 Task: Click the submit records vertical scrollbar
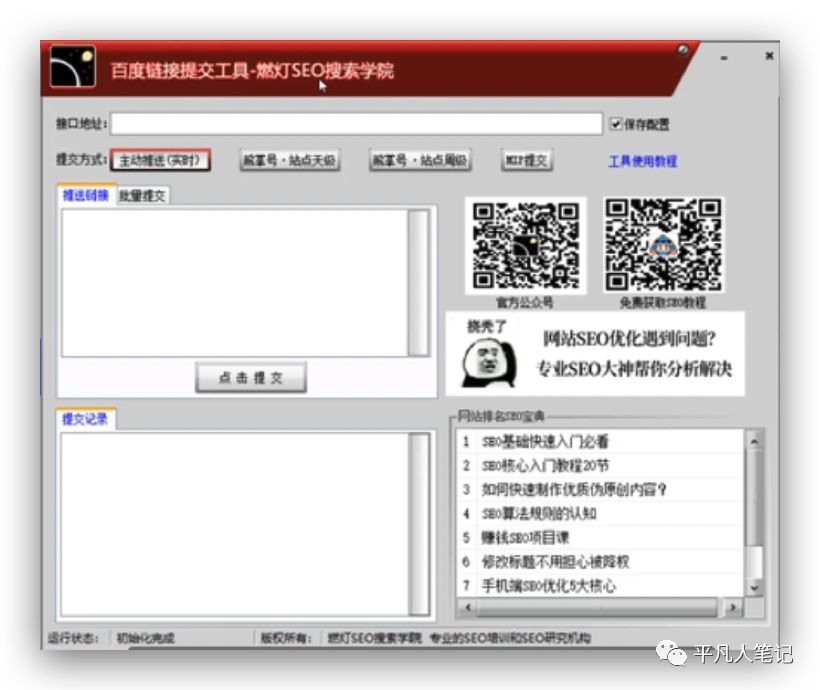coord(418,524)
